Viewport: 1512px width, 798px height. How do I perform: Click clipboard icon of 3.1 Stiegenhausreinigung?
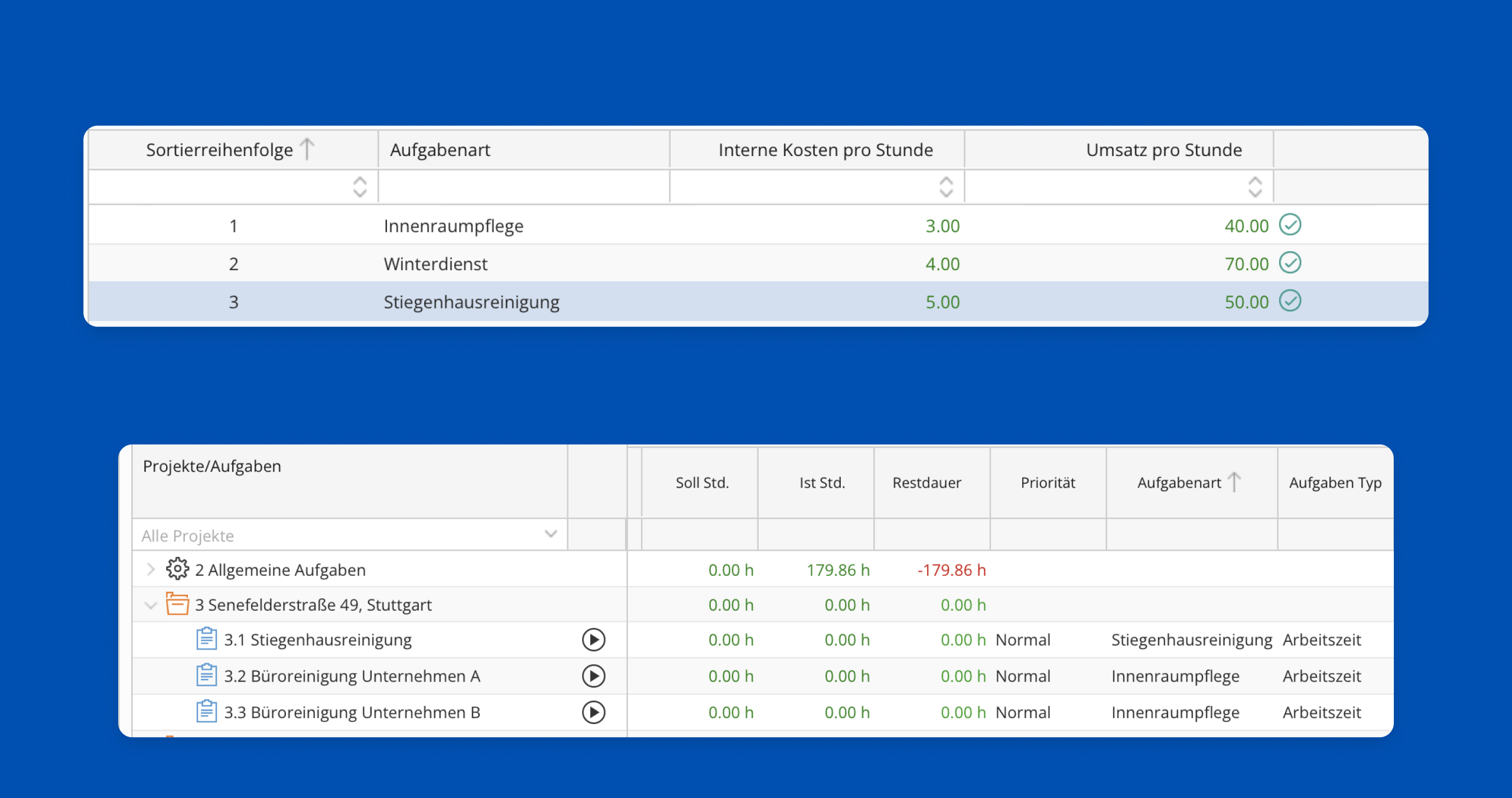[x=206, y=639]
